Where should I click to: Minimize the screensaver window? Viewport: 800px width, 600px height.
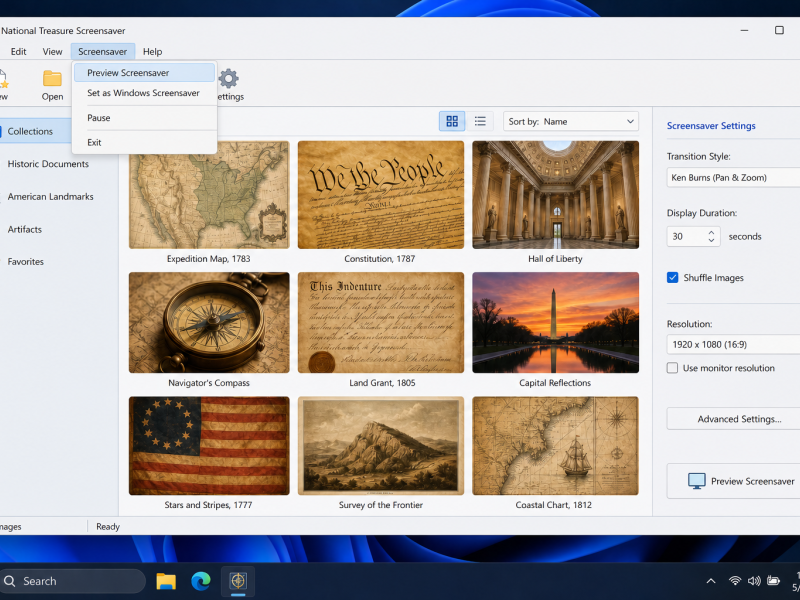click(x=744, y=31)
